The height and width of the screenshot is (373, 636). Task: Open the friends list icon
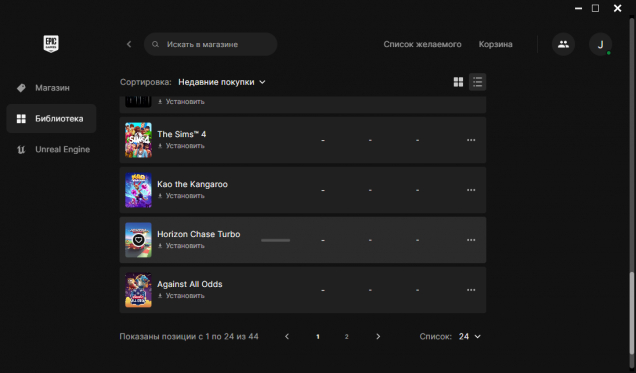click(x=563, y=44)
